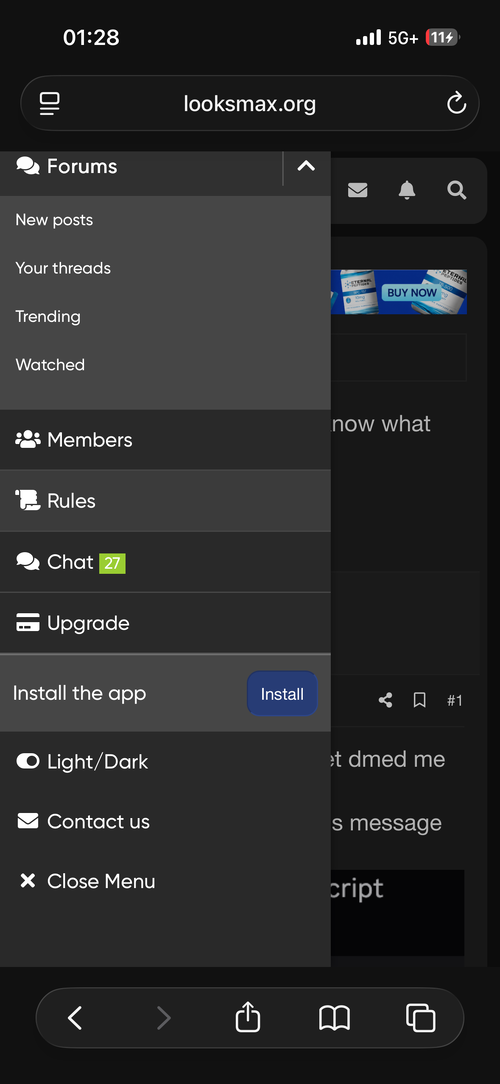
Task: Tap the looksmax.org address bar
Action: pyautogui.click(x=250, y=104)
